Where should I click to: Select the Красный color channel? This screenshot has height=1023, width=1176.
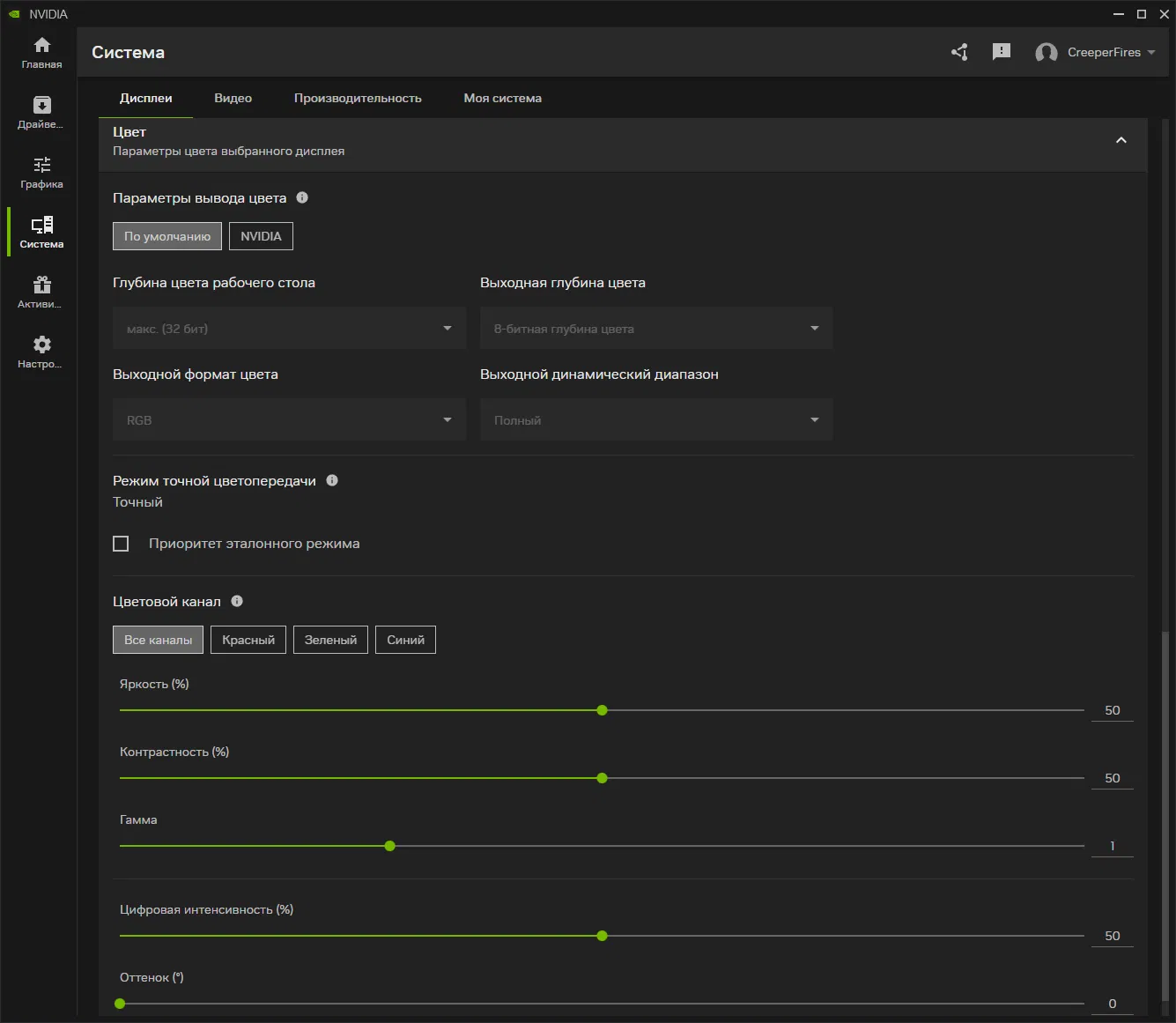[x=248, y=640]
